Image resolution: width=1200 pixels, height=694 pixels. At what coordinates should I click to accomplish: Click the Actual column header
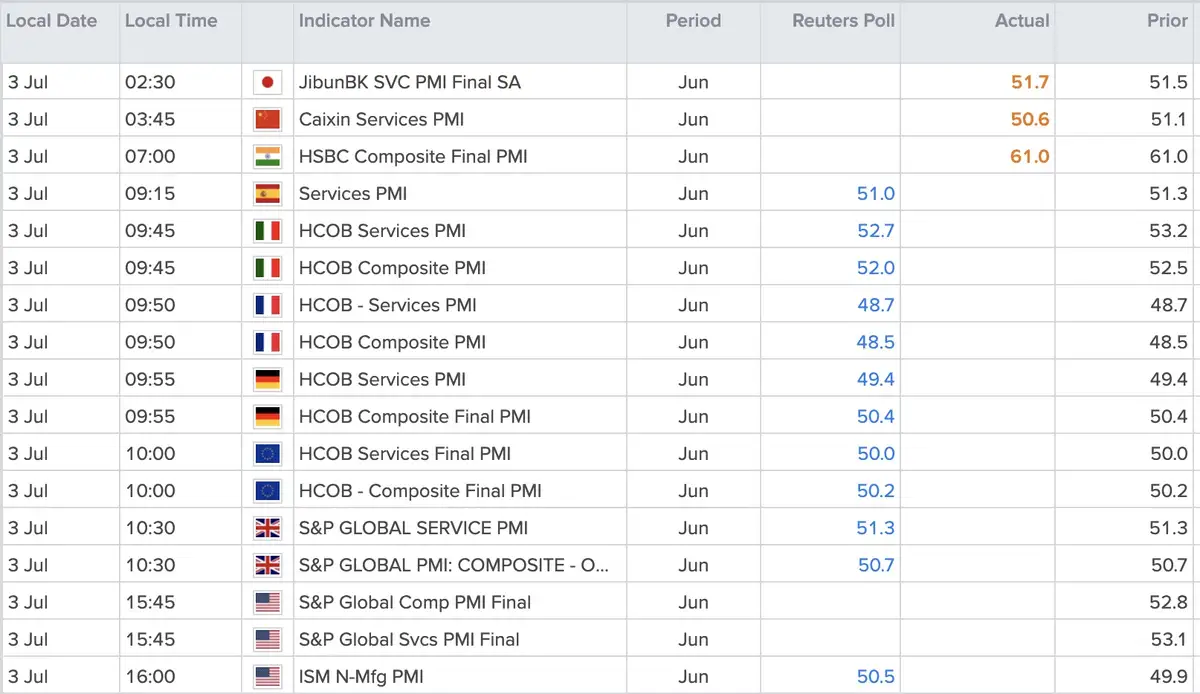click(x=1022, y=20)
